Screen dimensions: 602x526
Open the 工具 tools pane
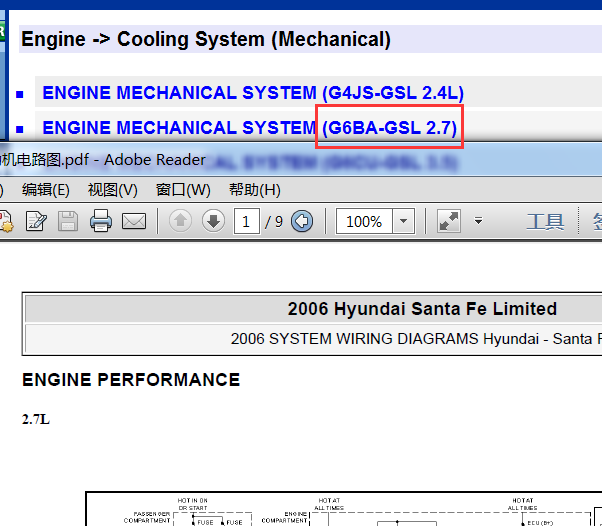point(545,222)
